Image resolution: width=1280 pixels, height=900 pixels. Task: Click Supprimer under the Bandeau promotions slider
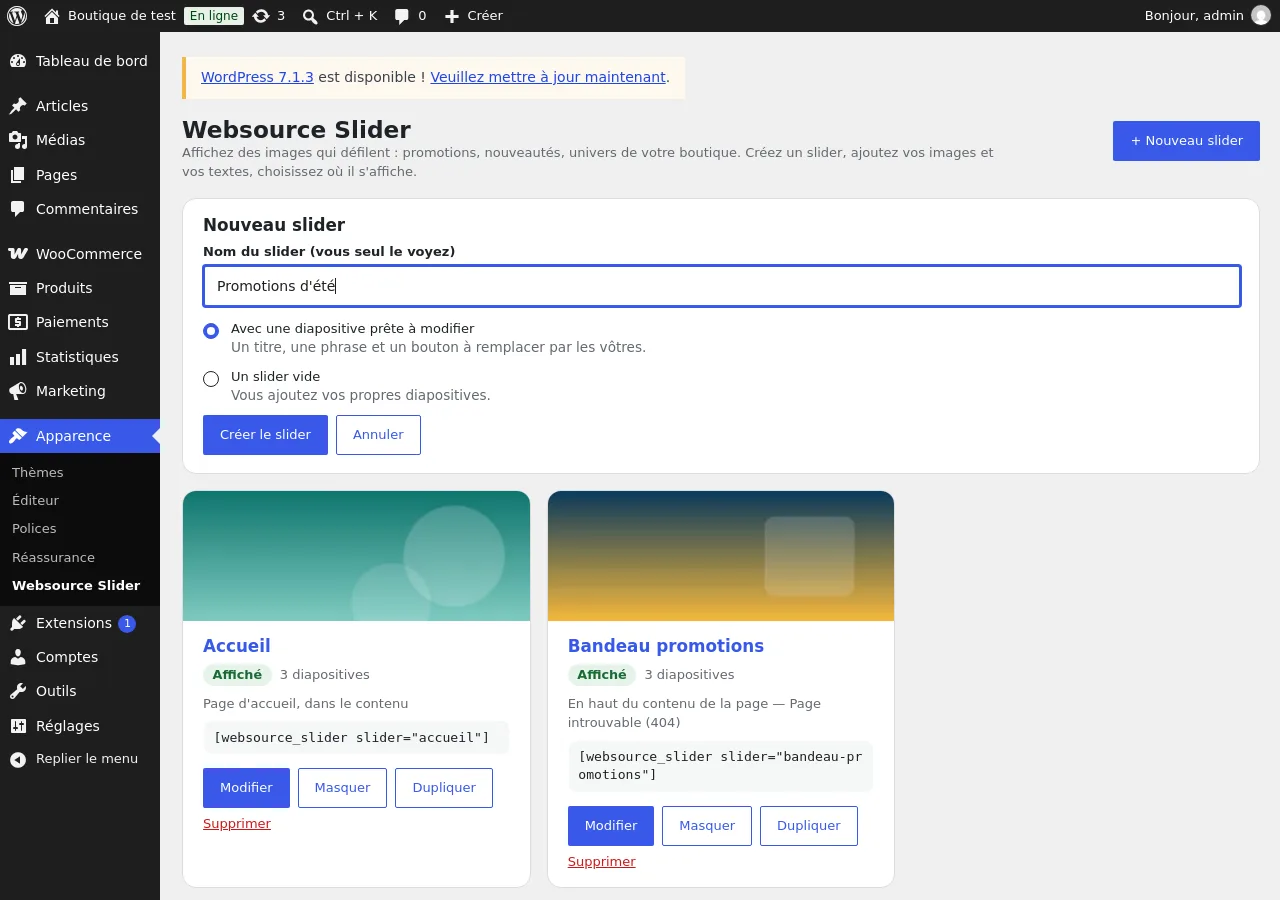(602, 862)
